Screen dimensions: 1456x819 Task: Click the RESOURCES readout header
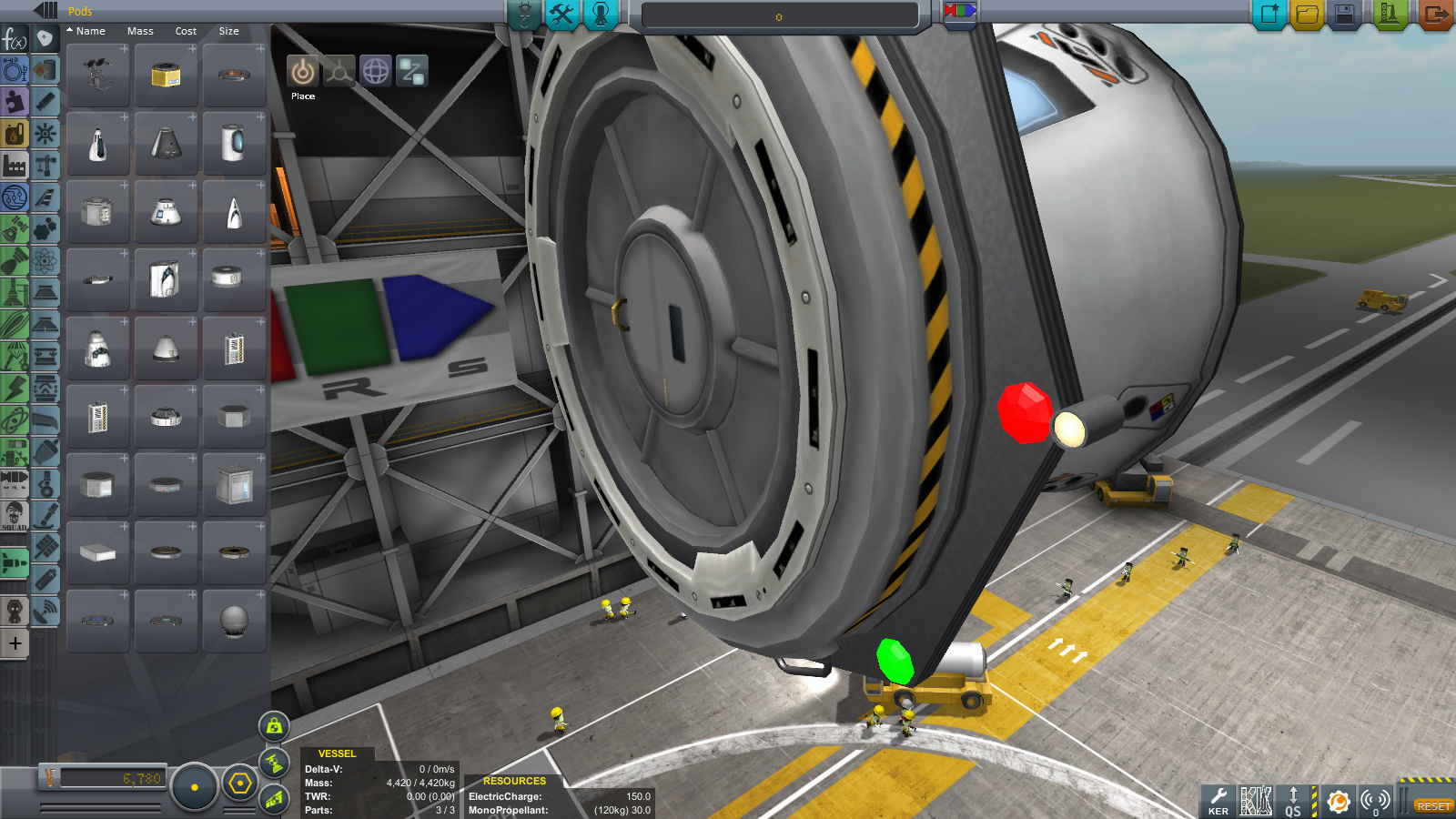click(514, 781)
